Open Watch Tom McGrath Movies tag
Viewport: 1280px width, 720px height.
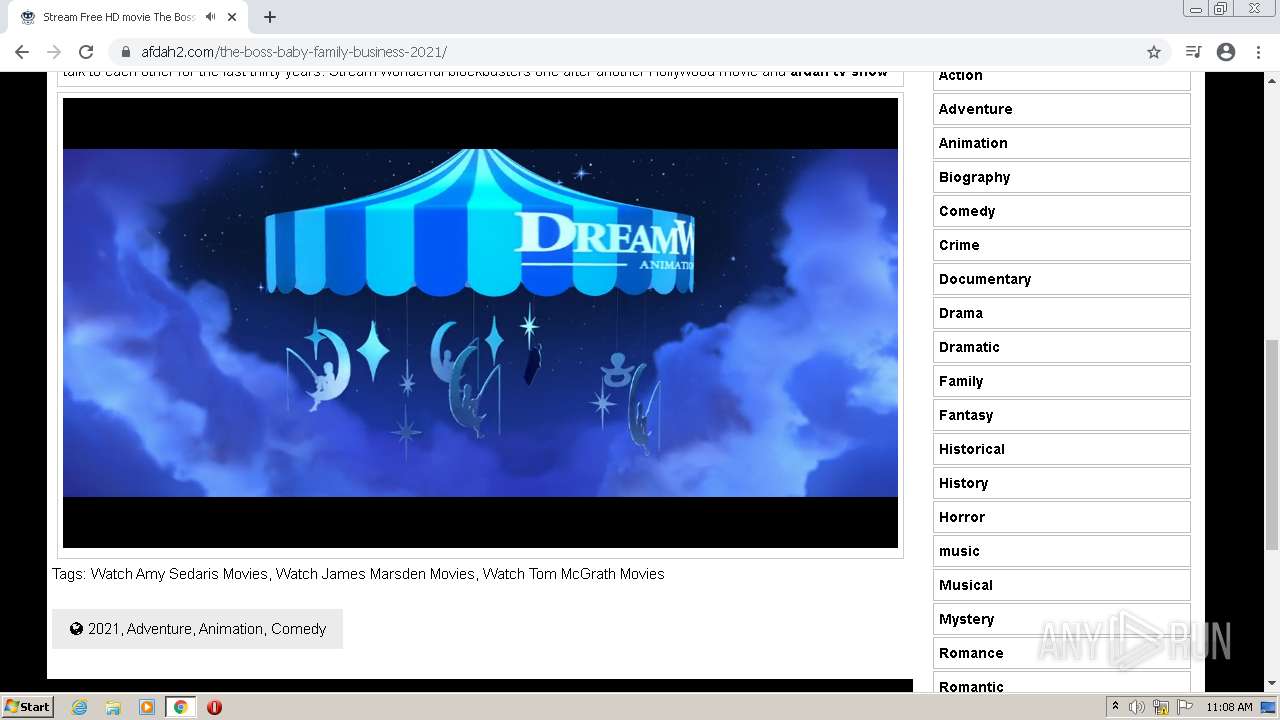point(574,574)
